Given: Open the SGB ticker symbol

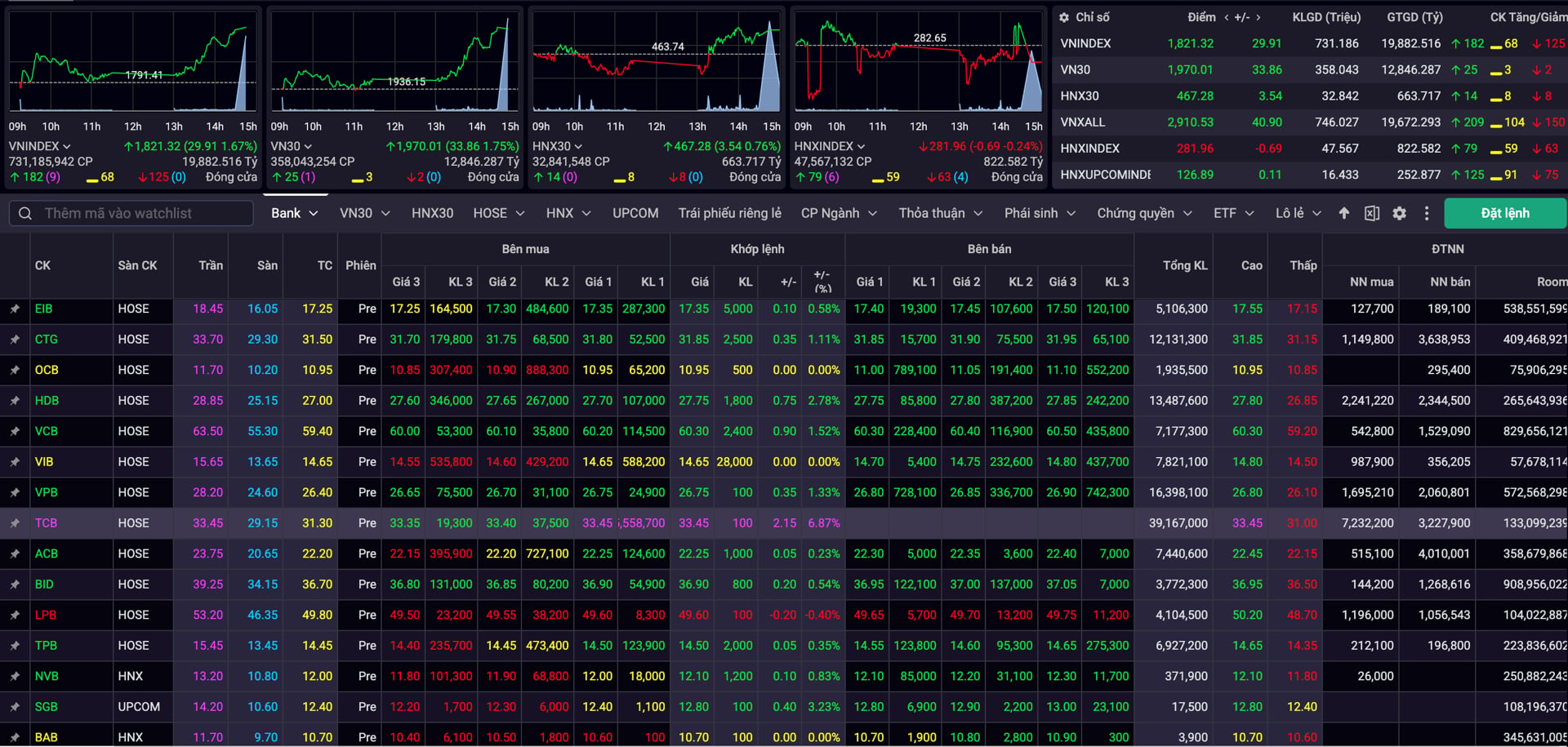Looking at the screenshot, I should [46, 707].
